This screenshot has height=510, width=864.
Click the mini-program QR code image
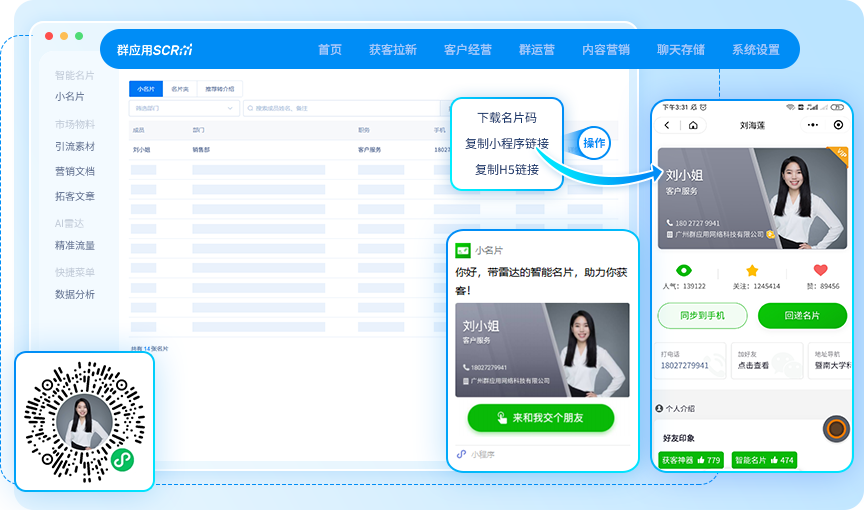coord(84,420)
